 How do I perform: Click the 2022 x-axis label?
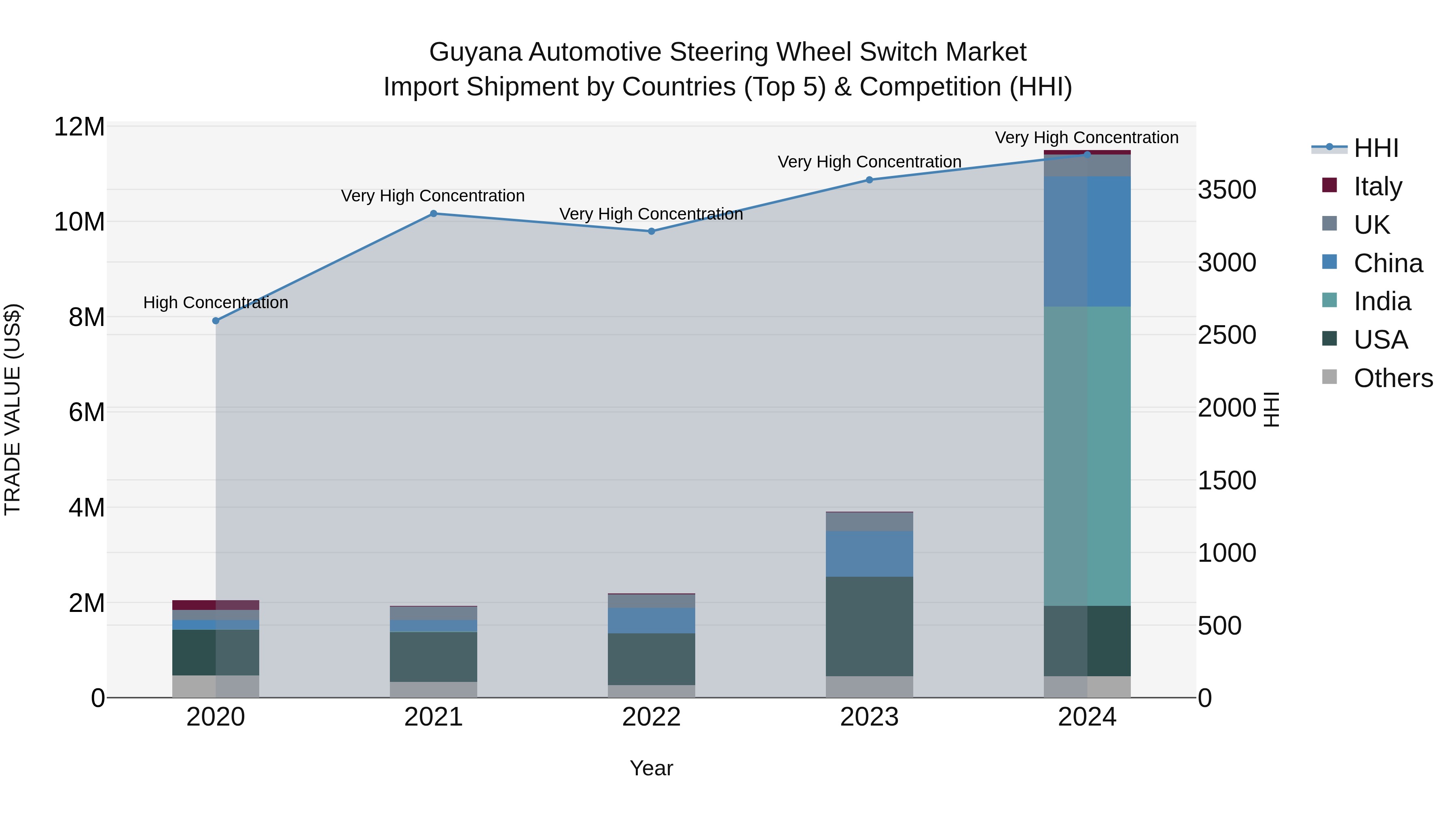(x=651, y=717)
